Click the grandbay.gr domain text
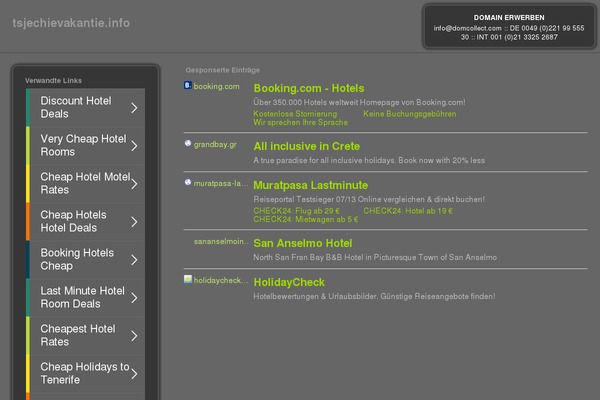 [x=215, y=145]
